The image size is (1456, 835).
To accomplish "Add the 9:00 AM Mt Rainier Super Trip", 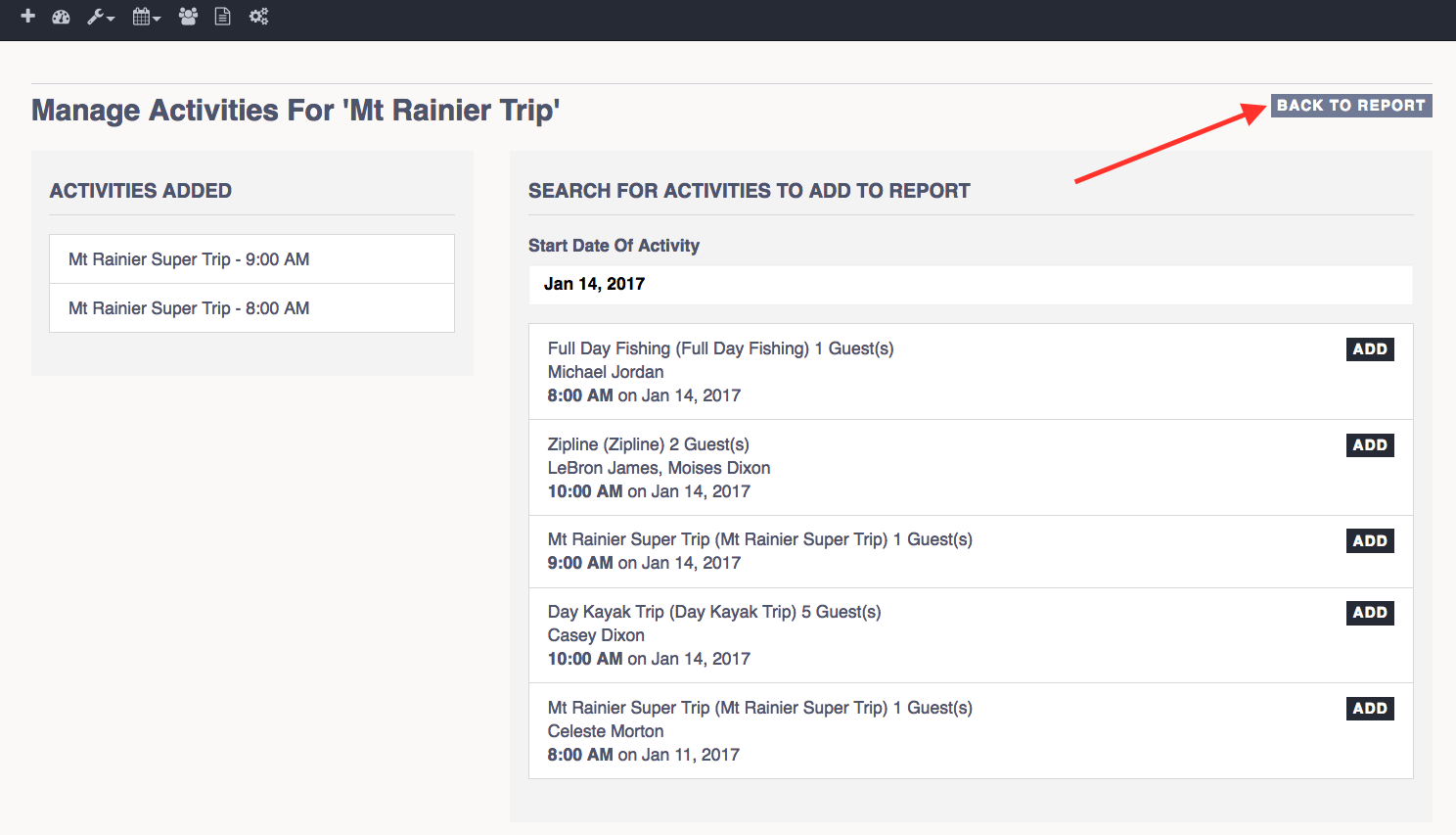I will (x=1369, y=539).
